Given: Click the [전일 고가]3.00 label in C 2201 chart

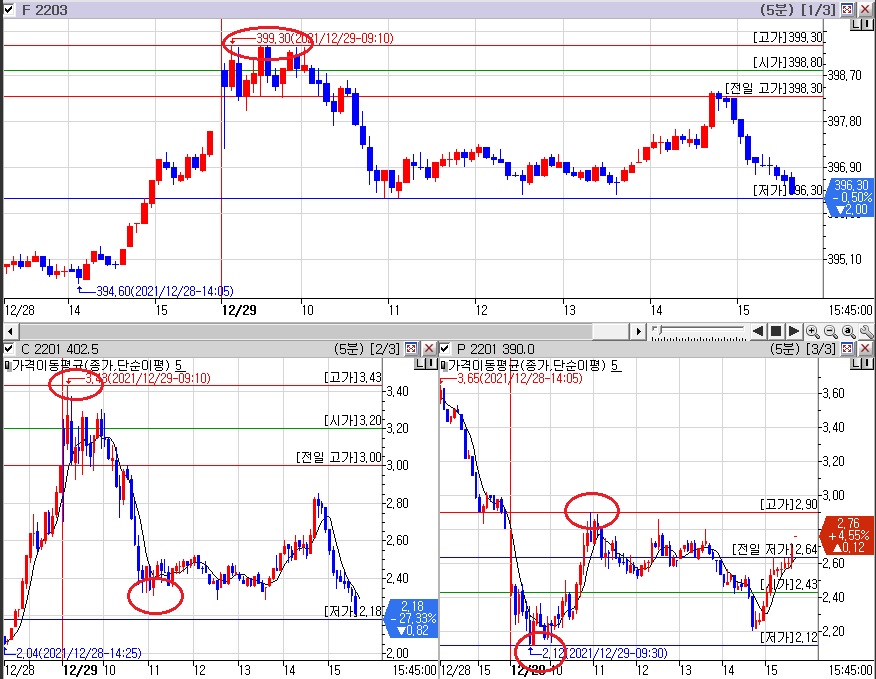Looking at the screenshot, I should (x=339, y=458).
